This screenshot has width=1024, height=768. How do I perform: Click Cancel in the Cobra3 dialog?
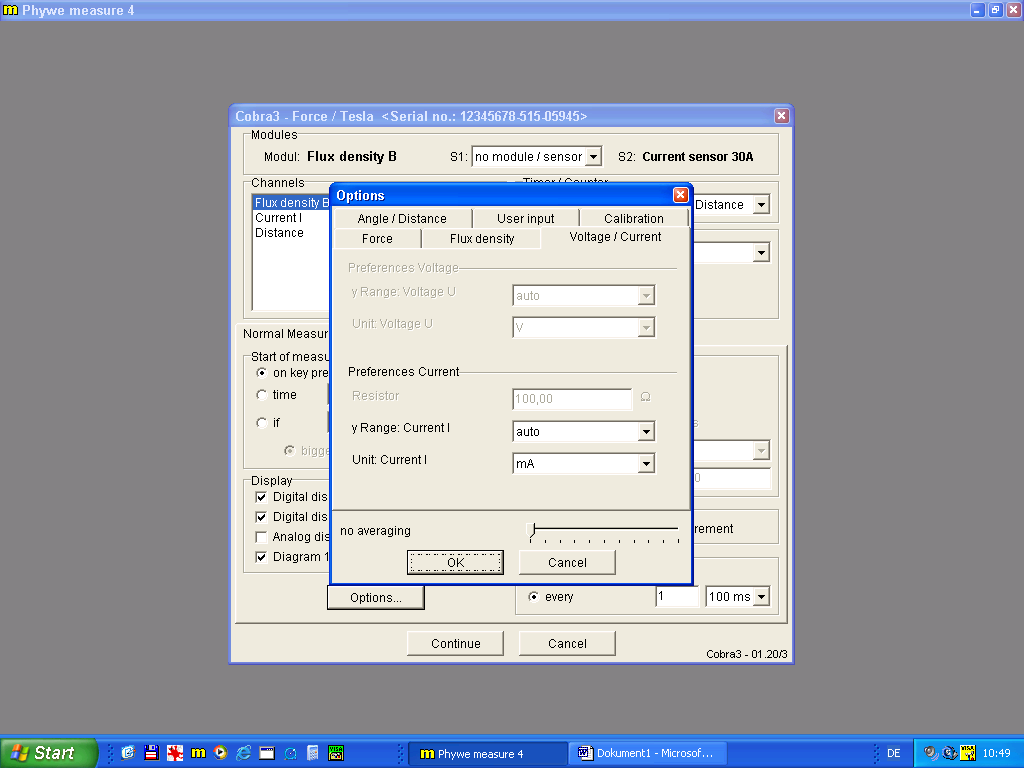(567, 643)
